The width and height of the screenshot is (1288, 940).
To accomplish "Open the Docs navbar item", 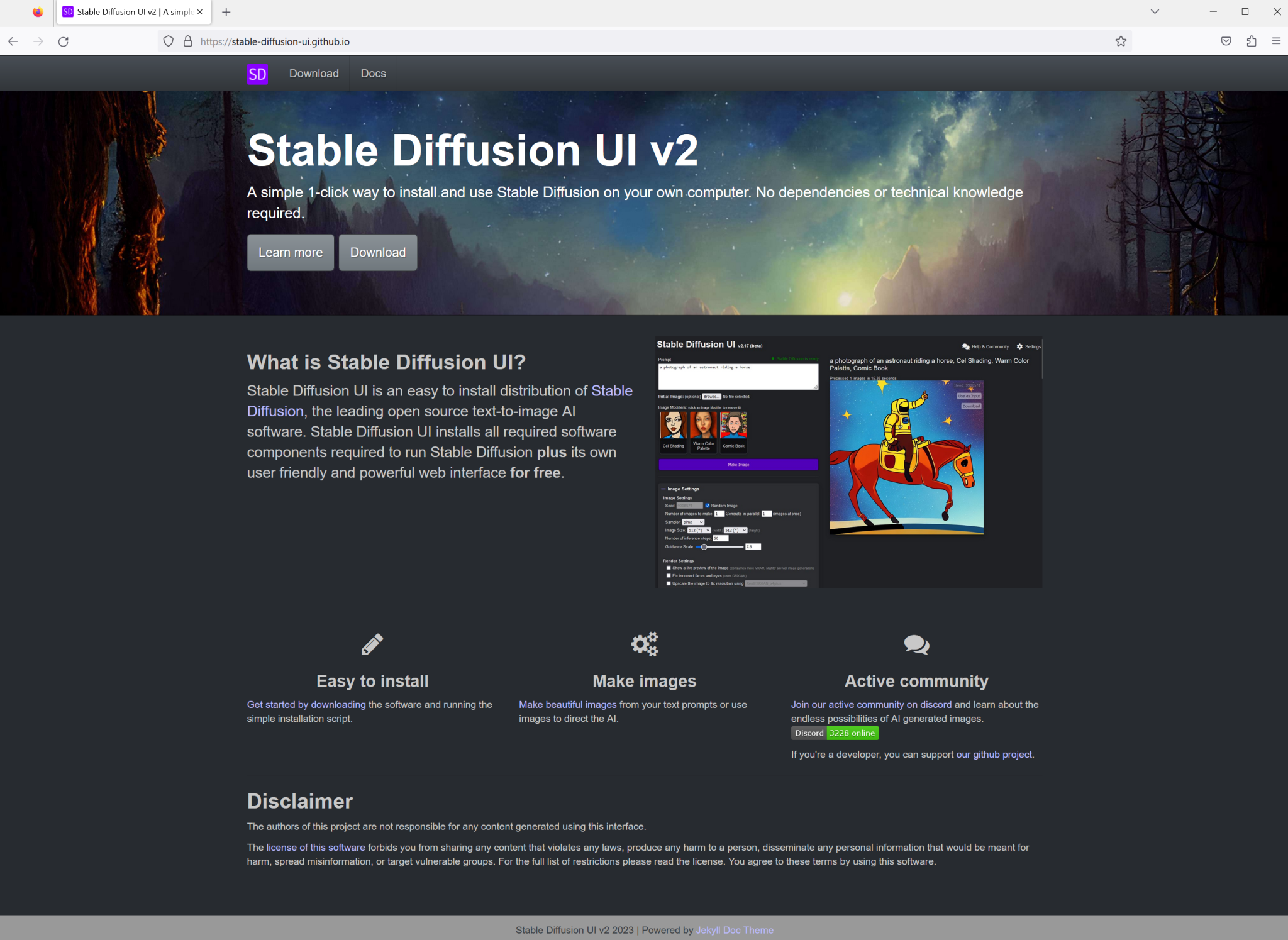I will [373, 74].
